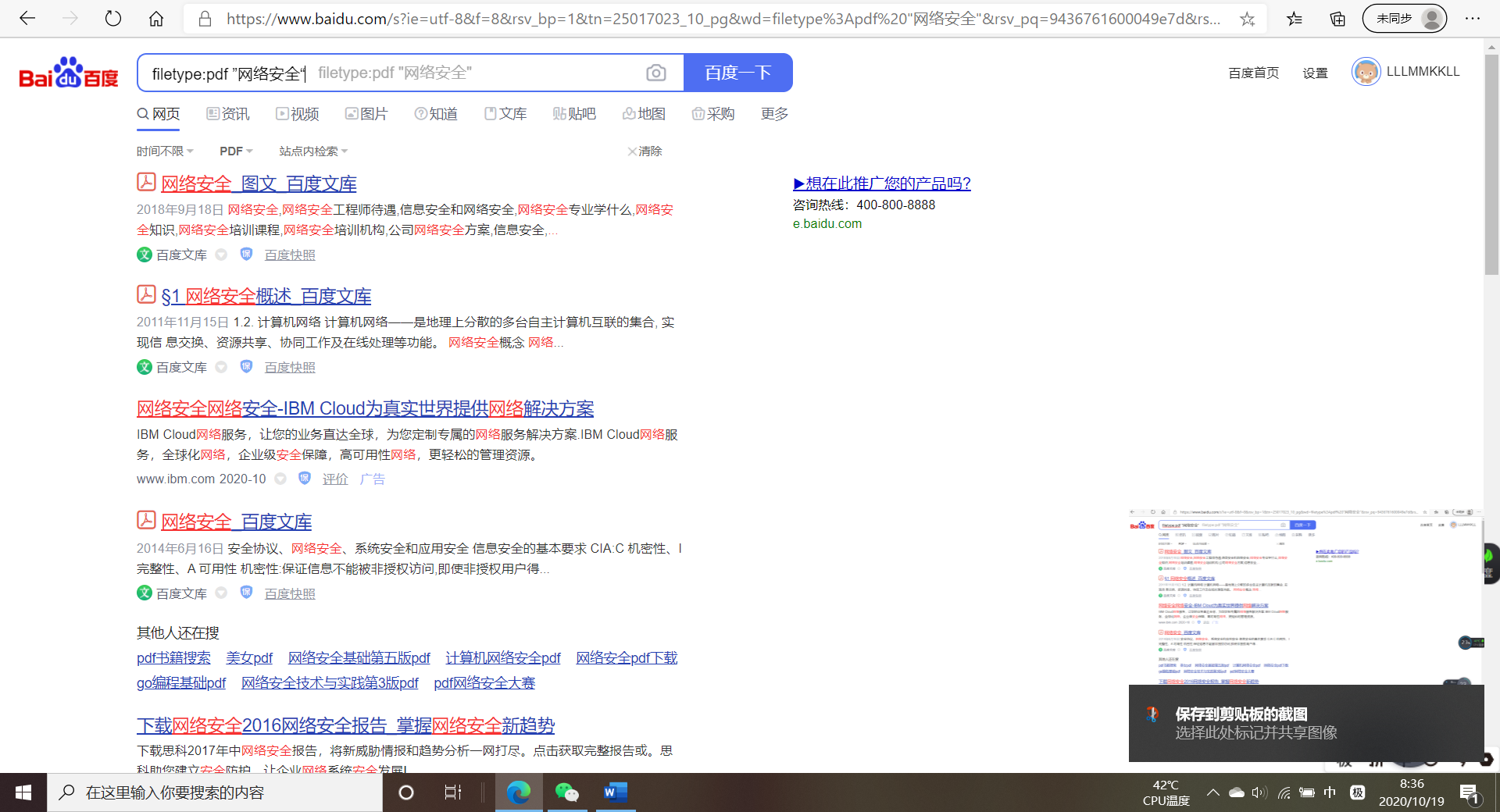
Task: Expand the 站点内检索 site search dropdown
Action: pyautogui.click(x=313, y=151)
